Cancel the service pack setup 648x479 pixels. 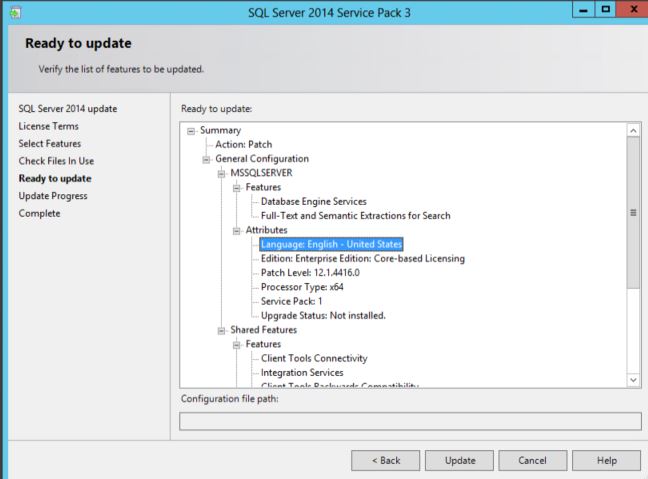coord(533,460)
